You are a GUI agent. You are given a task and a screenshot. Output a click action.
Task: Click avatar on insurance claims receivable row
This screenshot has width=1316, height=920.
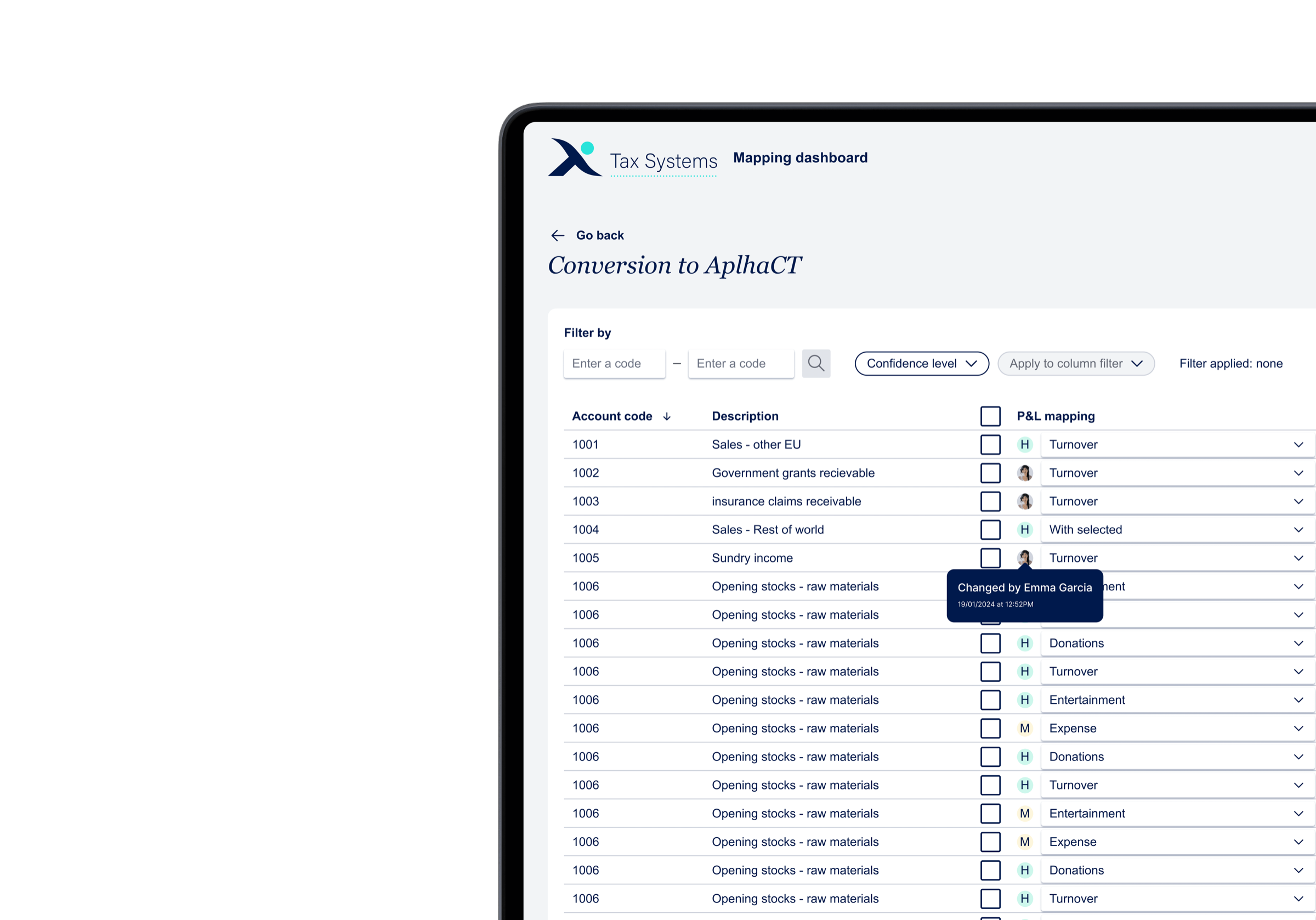click(1024, 501)
